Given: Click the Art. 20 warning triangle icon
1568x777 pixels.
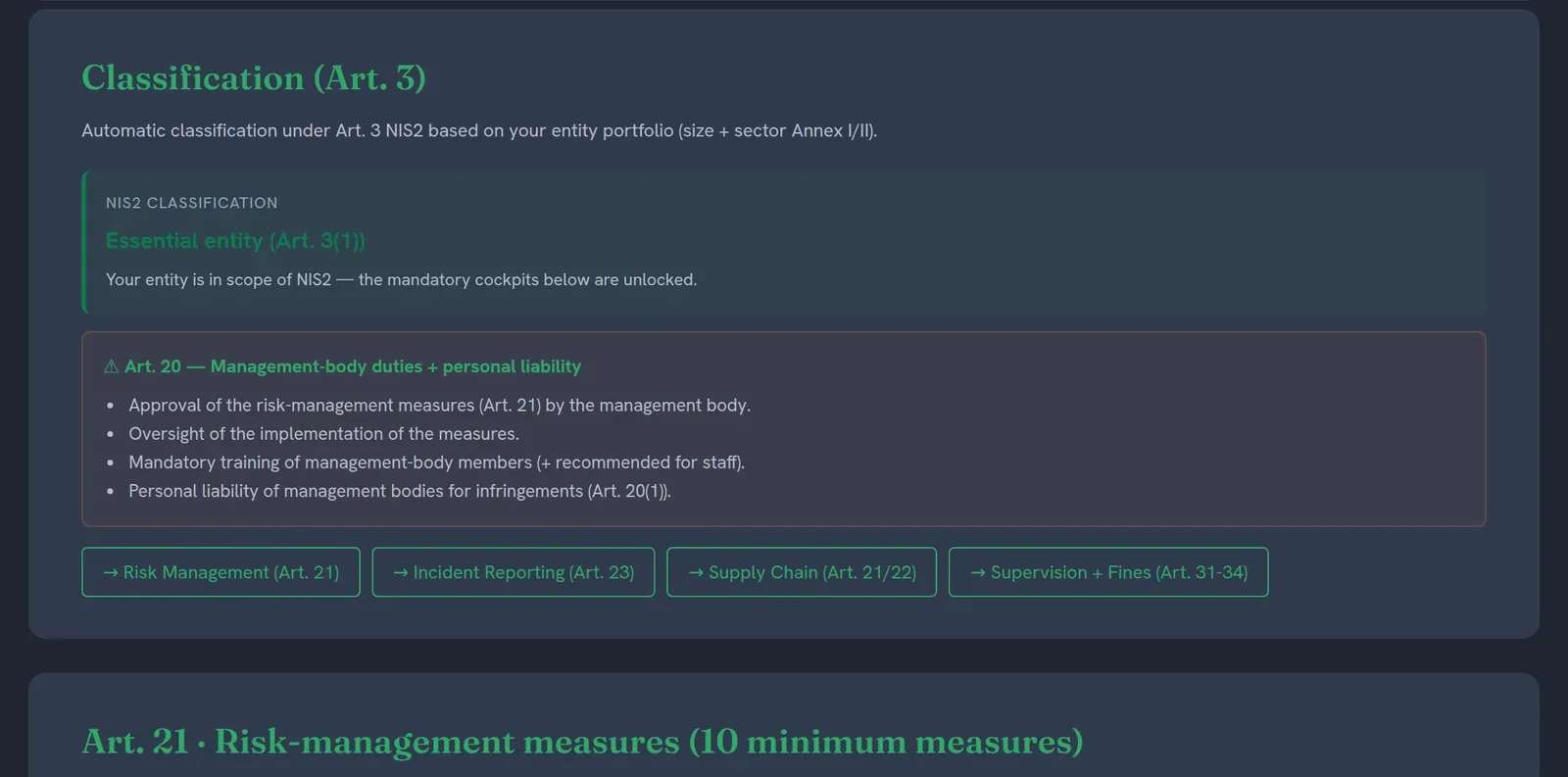Looking at the screenshot, I should point(112,366).
